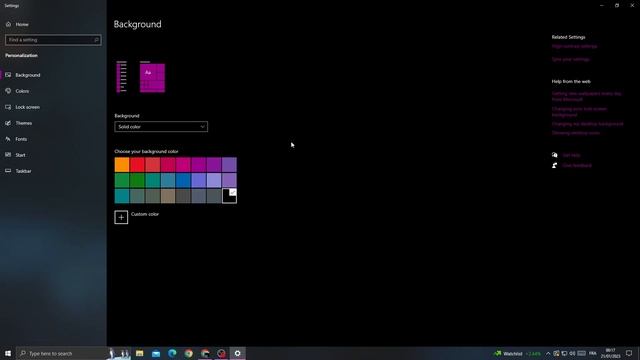Screen dimensions: 640x360
Task: Show hidden system tray icons
Action: (x=548, y=353)
